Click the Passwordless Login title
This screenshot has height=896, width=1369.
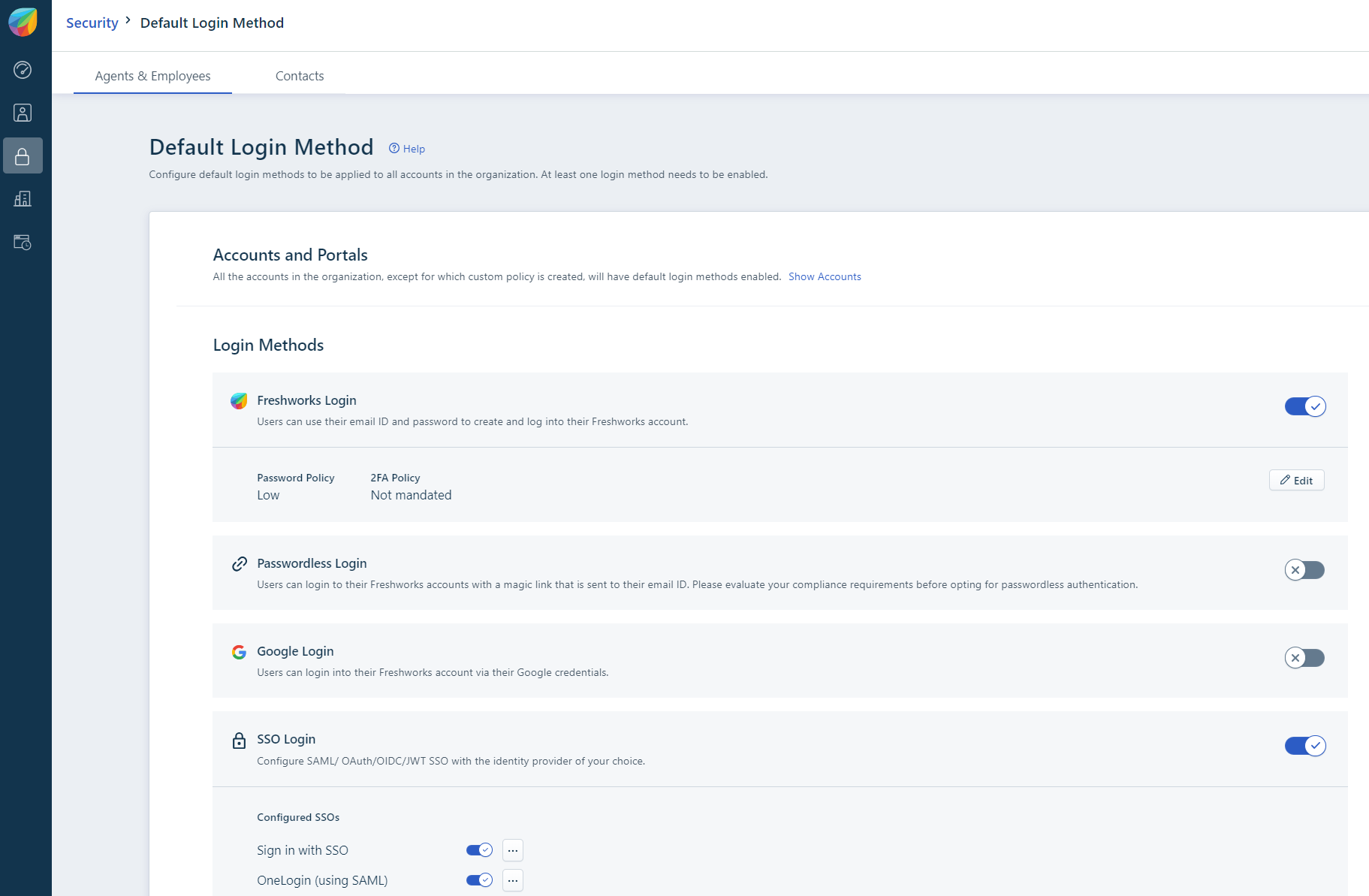[x=312, y=563]
